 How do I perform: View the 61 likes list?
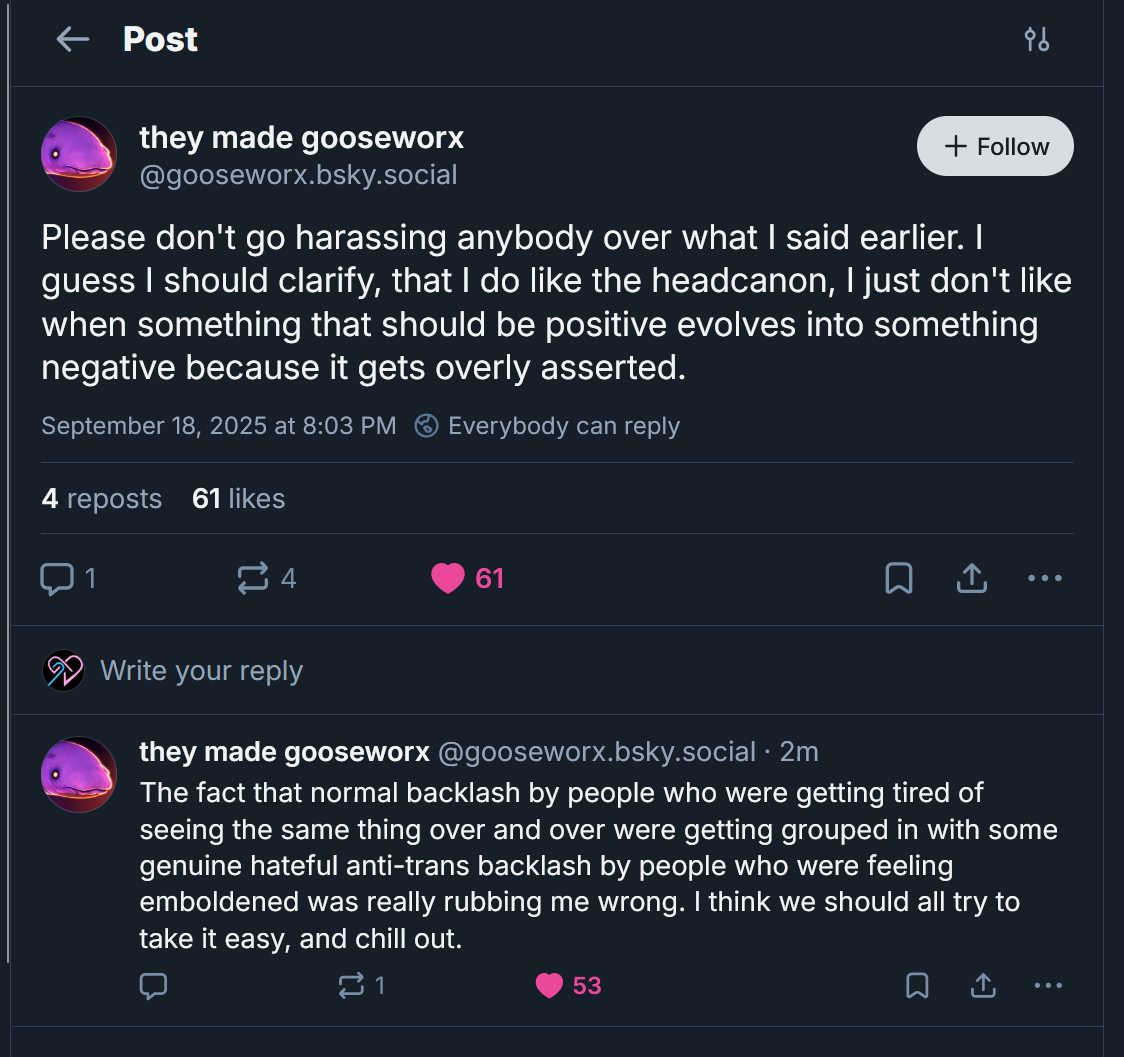[x=238, y=498]
